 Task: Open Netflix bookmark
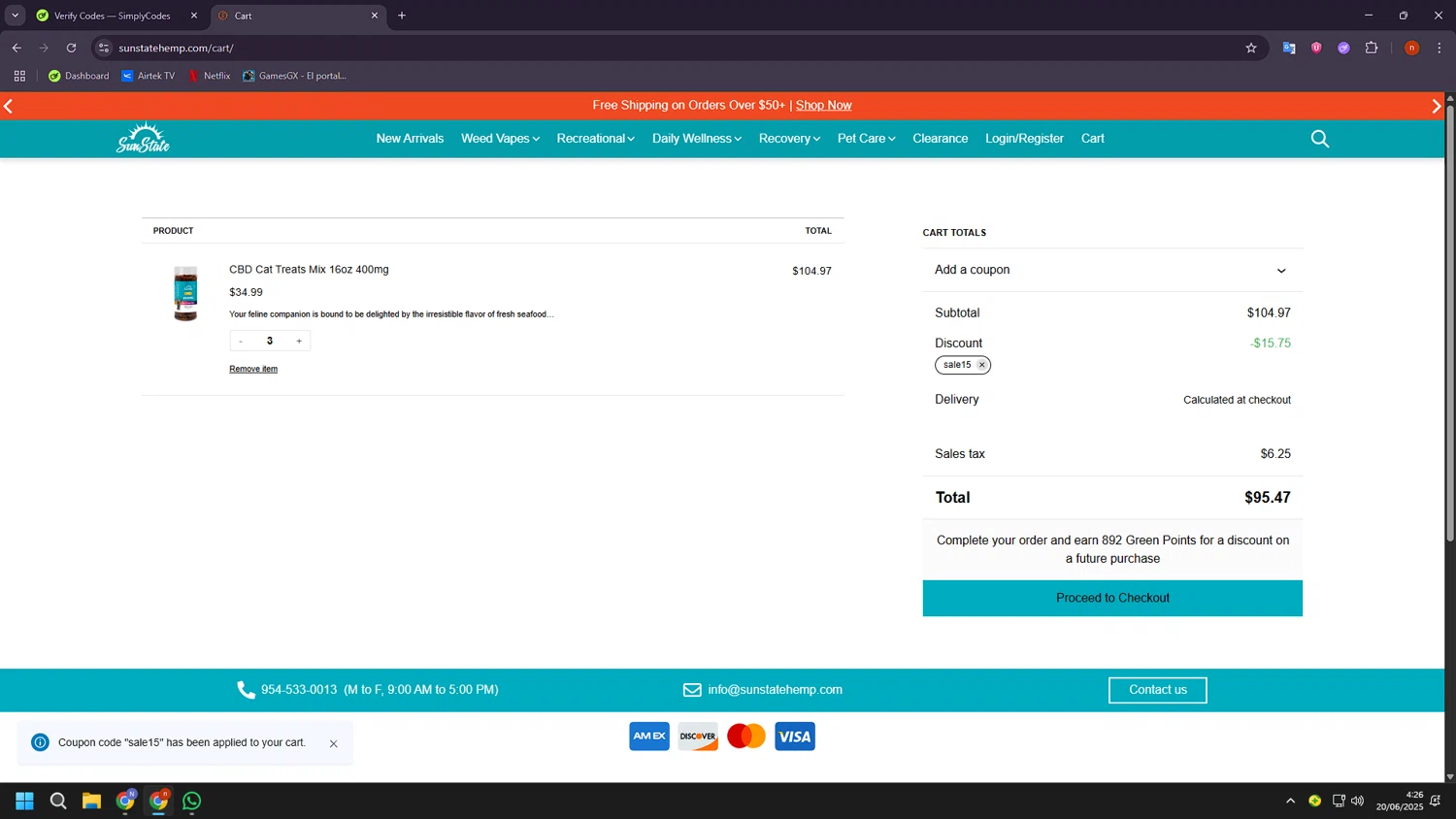tap(209, 76)
